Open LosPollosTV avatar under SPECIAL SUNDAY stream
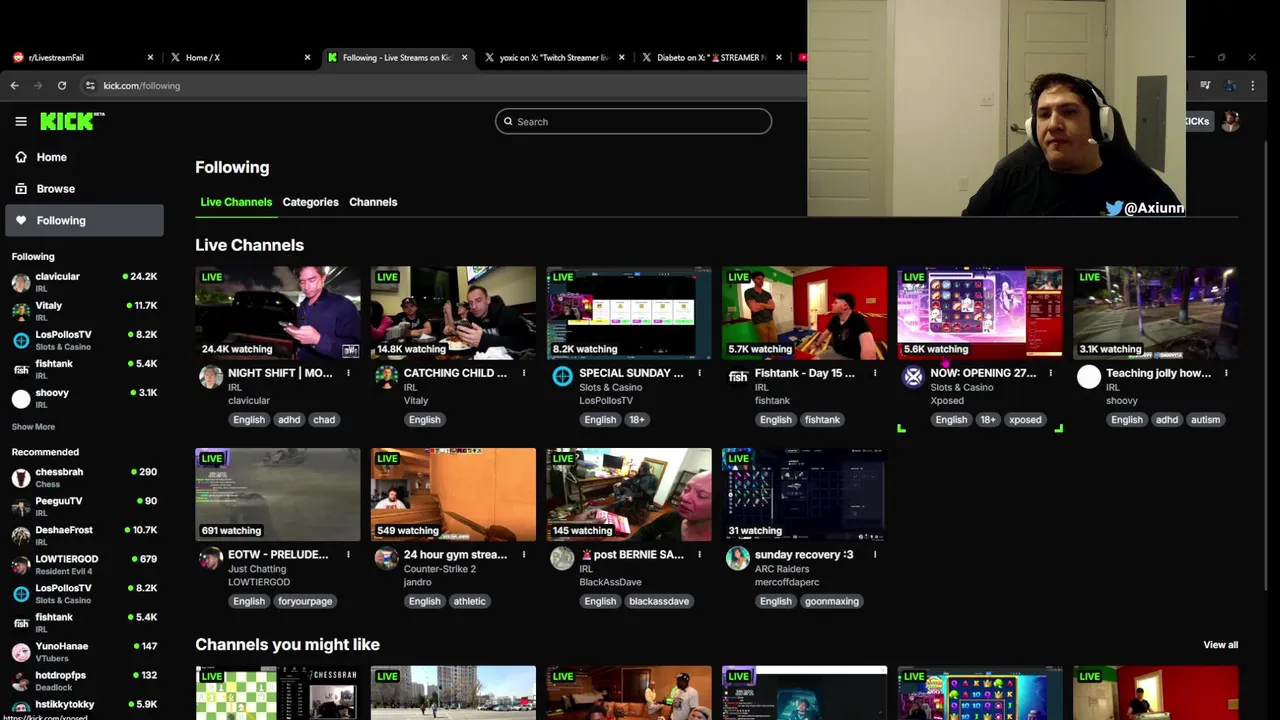 (x=562, y=377)
